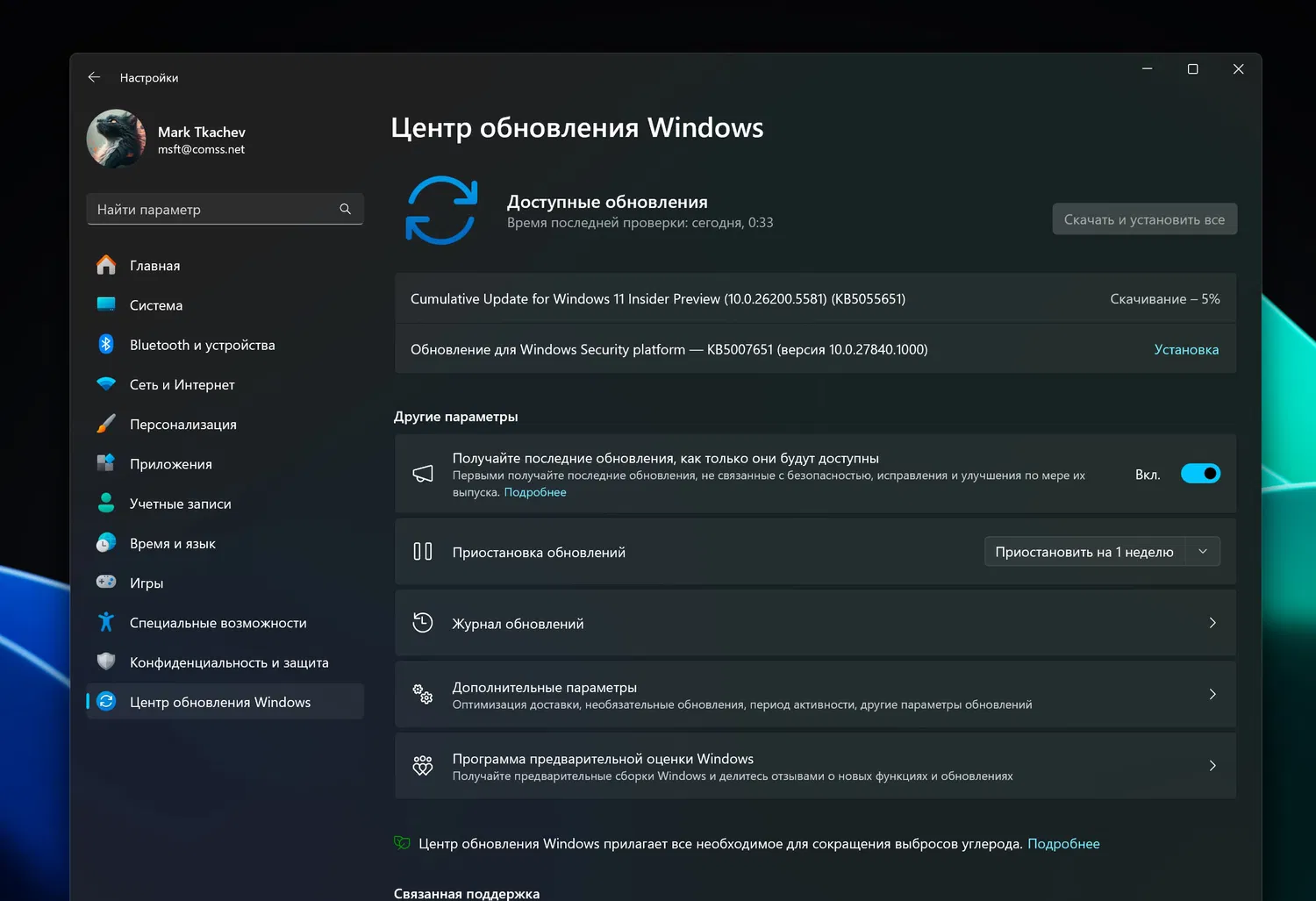
Task: Click the Приложения apps icon
Action: (106, 463)
